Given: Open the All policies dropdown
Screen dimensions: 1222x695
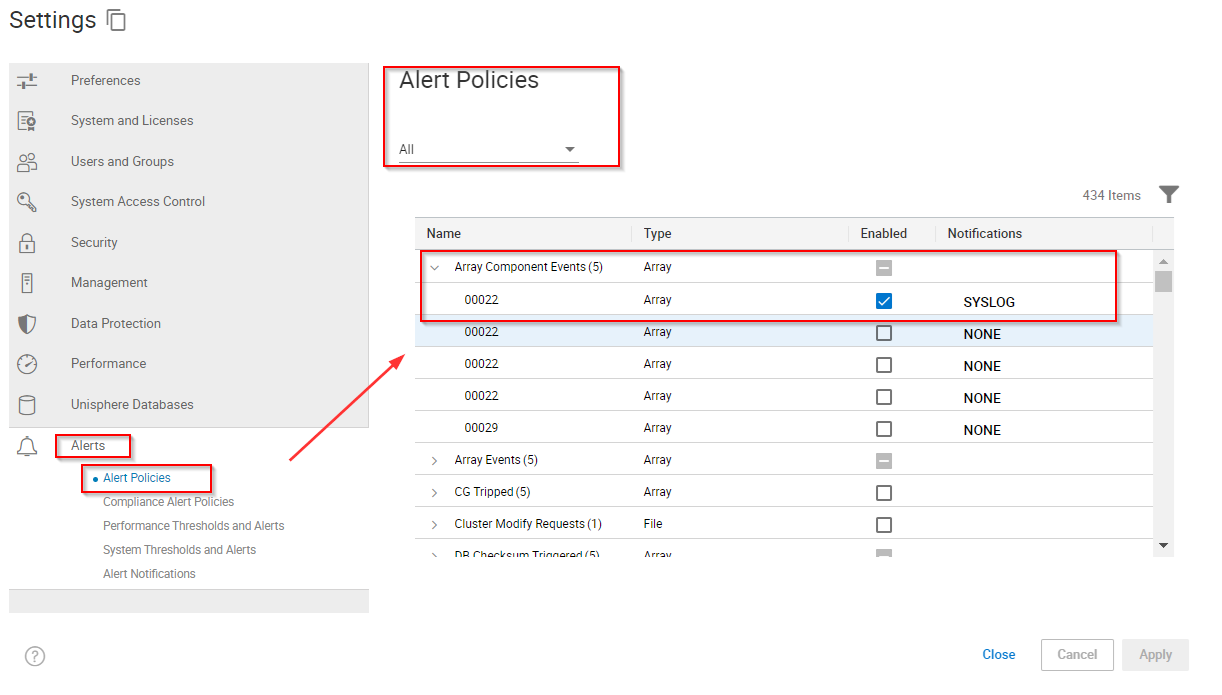Looking at the screenshot, I should tap(569, 149).
